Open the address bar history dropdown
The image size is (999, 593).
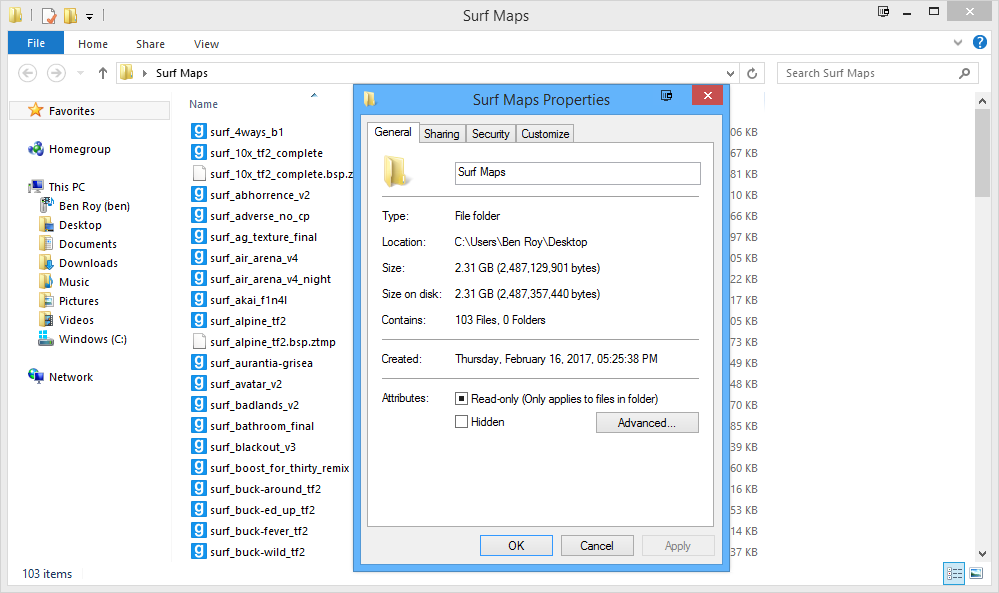tap(733, 73)
